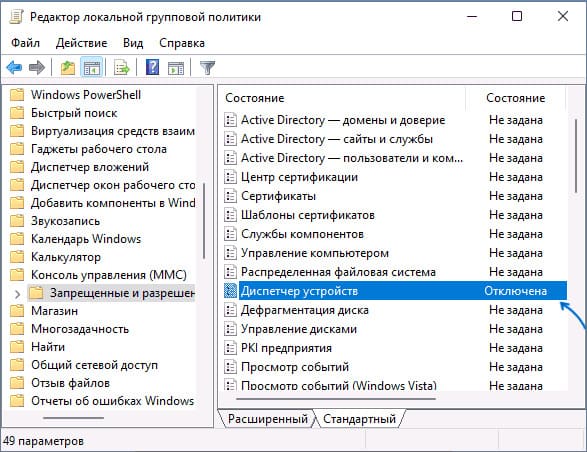Open the Файл menu
Viewport: 587px width, 452px height.
(x=25, y=43)
